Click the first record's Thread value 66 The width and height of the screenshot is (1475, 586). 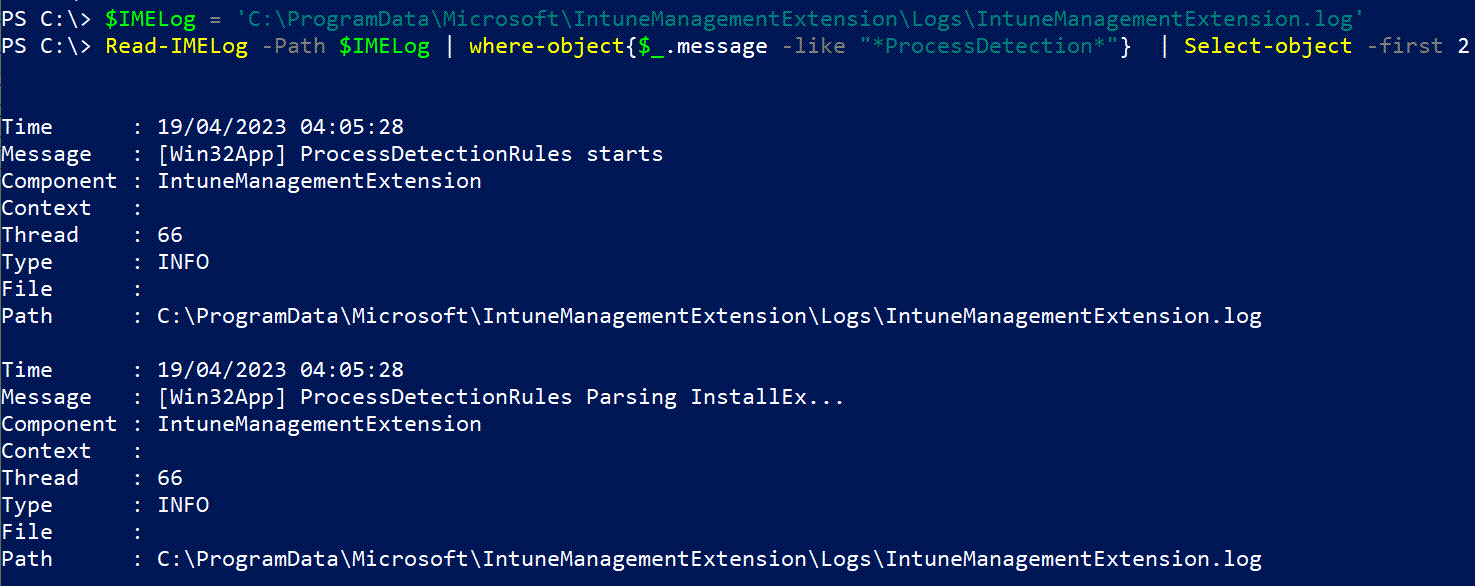point(170,235)
